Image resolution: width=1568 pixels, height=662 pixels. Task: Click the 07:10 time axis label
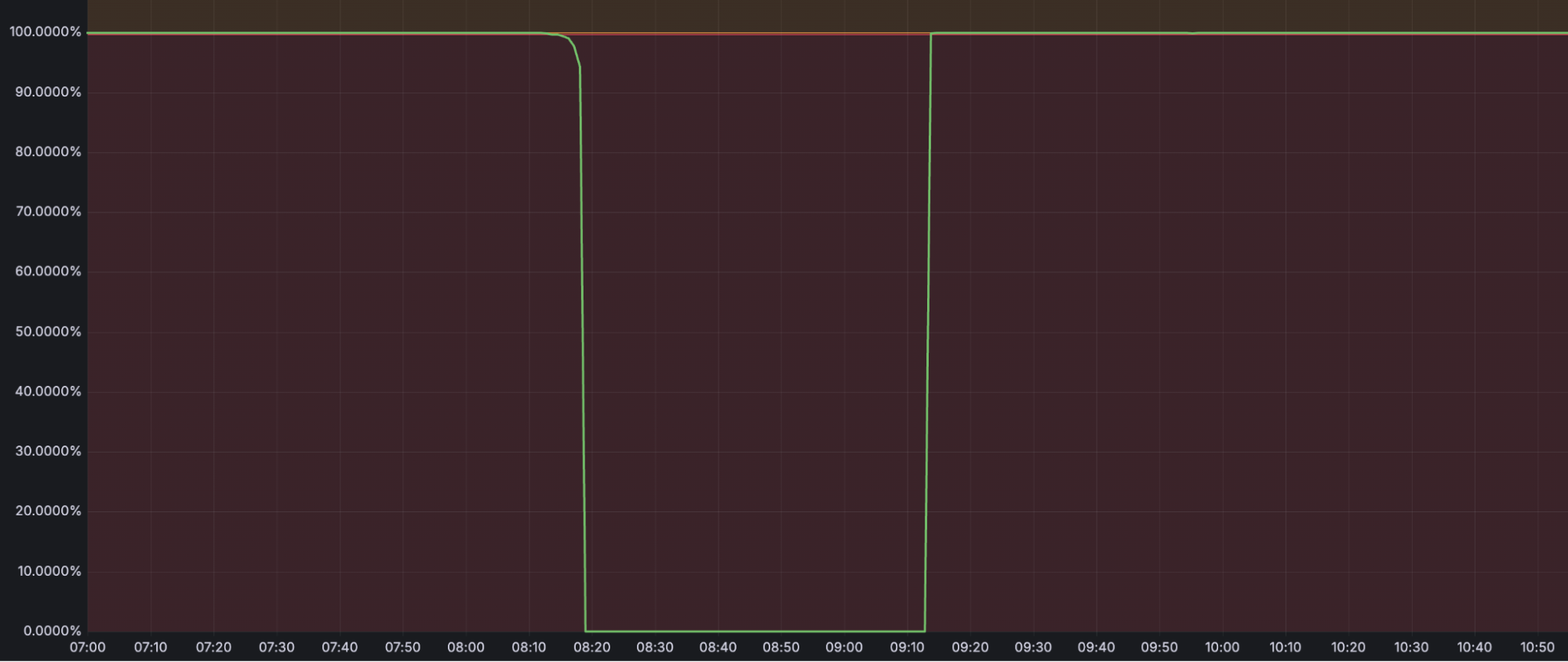151,647
